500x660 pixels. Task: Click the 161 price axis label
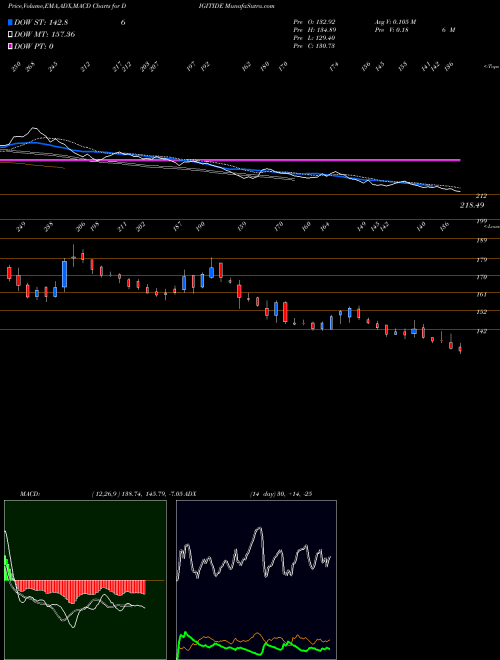[x=481, y=295]
